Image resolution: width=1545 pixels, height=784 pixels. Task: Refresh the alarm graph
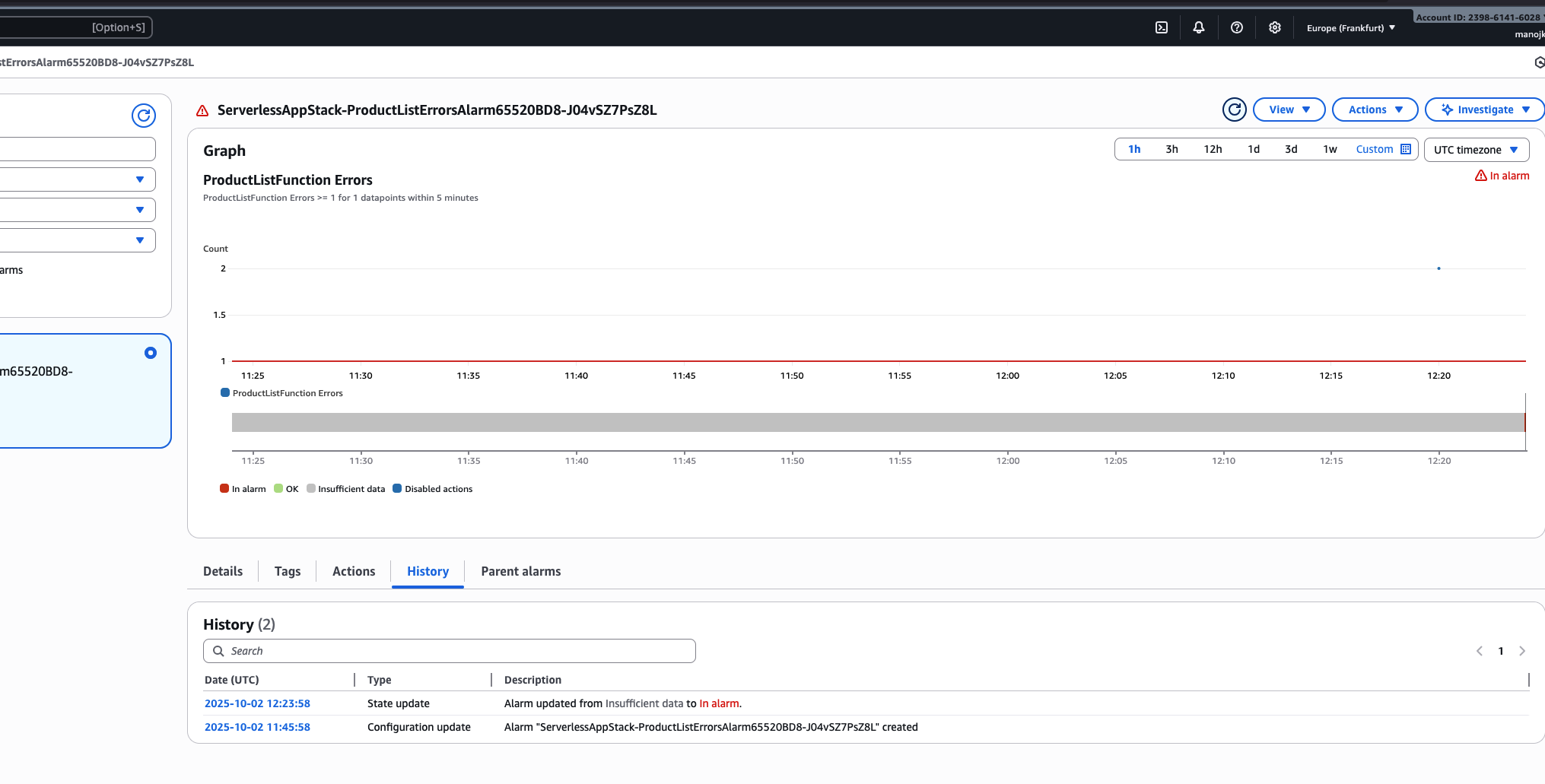(x=1235, y=110)
